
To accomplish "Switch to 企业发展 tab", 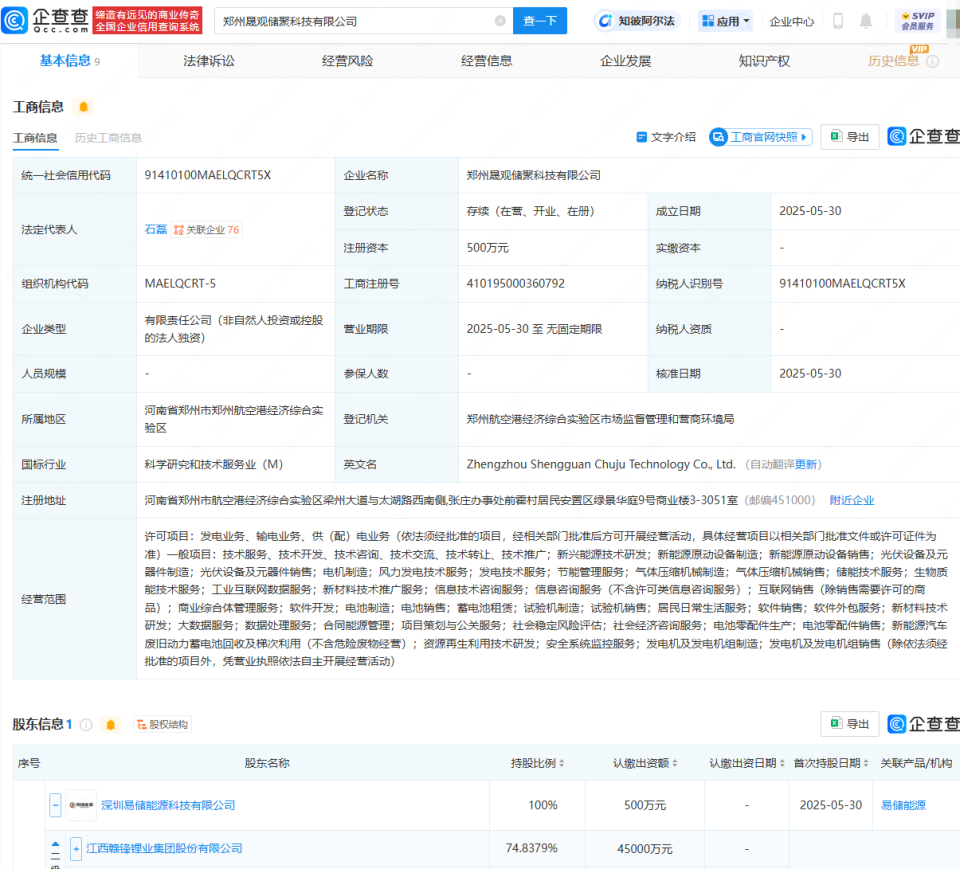I will point(626,61).
